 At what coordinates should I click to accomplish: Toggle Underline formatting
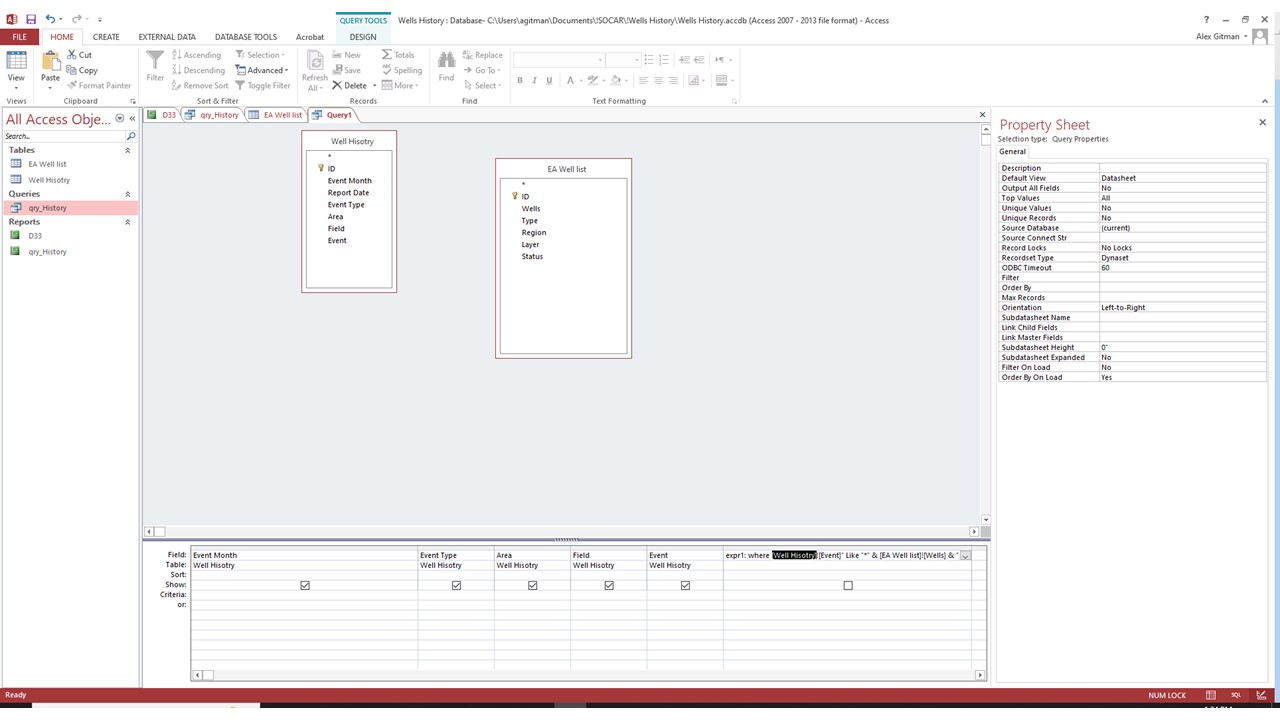pyautogui.click(x=549, y=81)
